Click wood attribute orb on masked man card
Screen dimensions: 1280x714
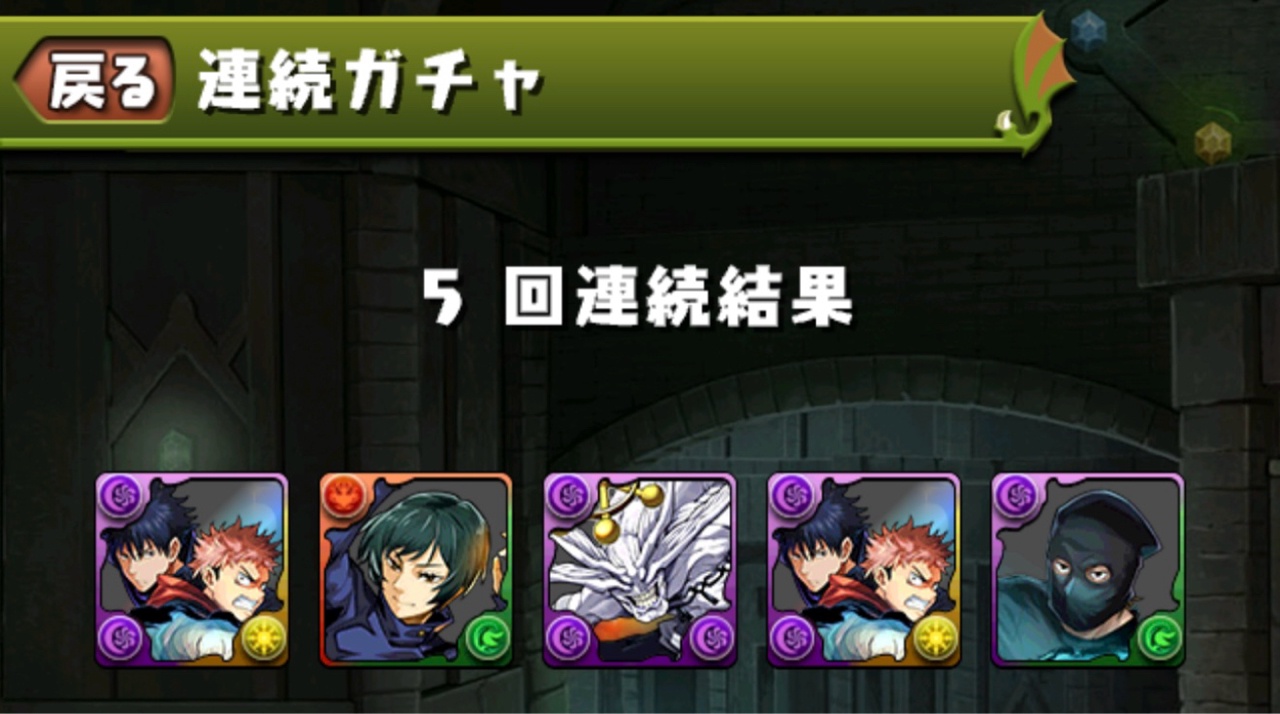(x=1161, y=641)
